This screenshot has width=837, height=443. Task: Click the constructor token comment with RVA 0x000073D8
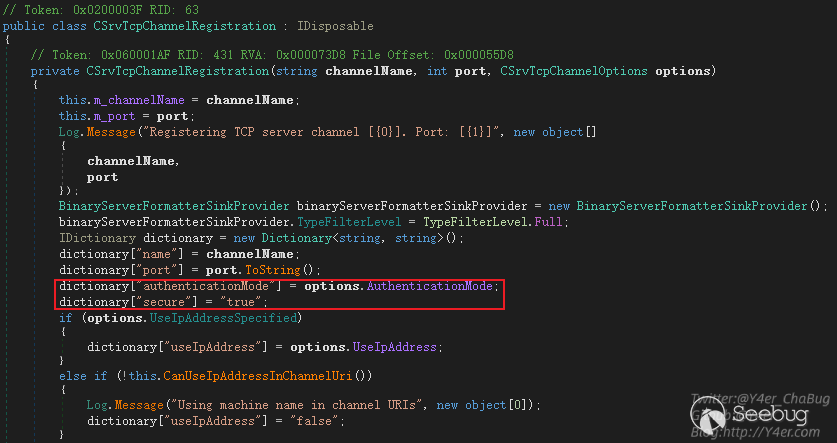[272, 54]
